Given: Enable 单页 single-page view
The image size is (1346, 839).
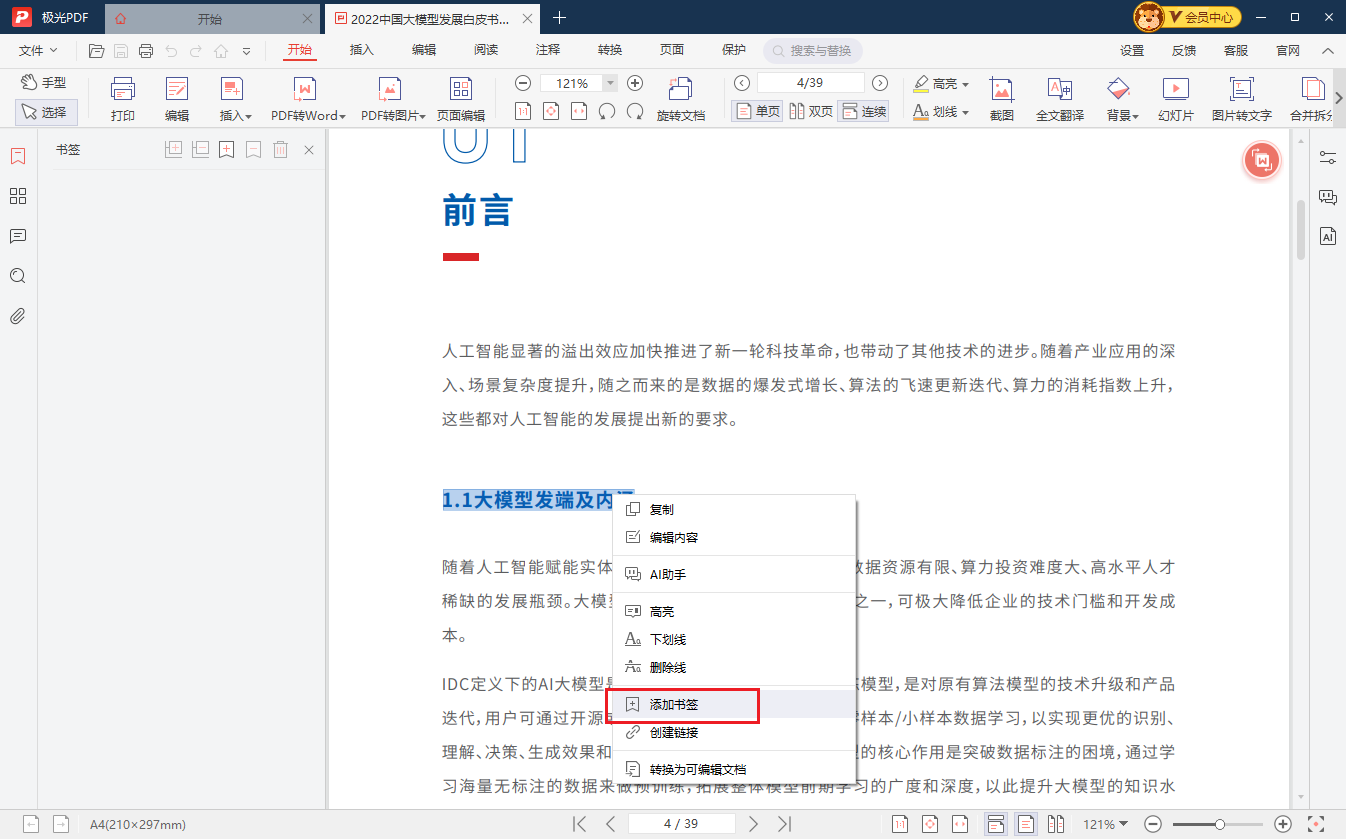Looking at the screenshot, I should [757, 111].
